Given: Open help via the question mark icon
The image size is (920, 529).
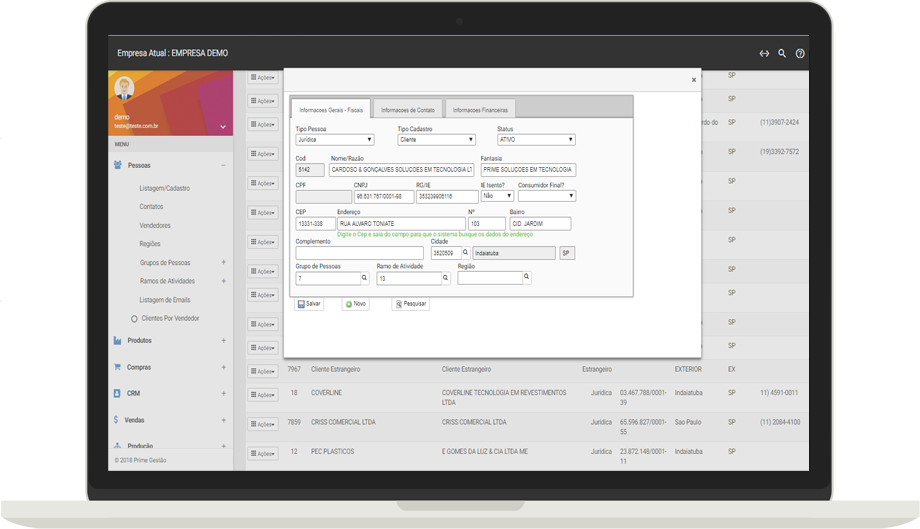Looking at the screenshot, I should [x=800, y=54].
